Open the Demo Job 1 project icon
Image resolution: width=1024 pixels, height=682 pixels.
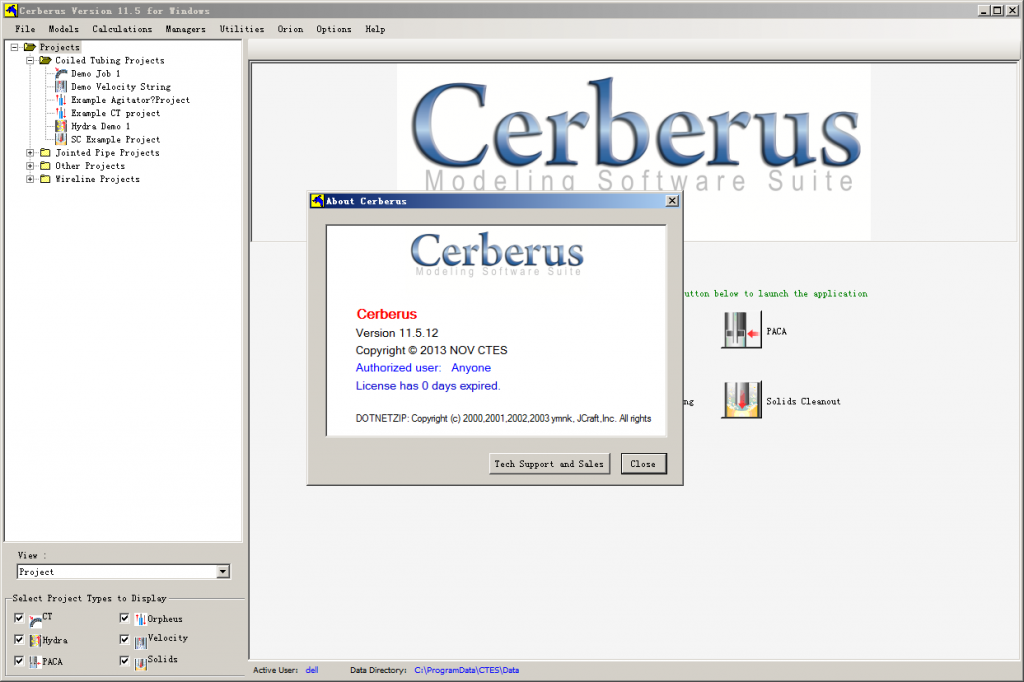point(61,74)
